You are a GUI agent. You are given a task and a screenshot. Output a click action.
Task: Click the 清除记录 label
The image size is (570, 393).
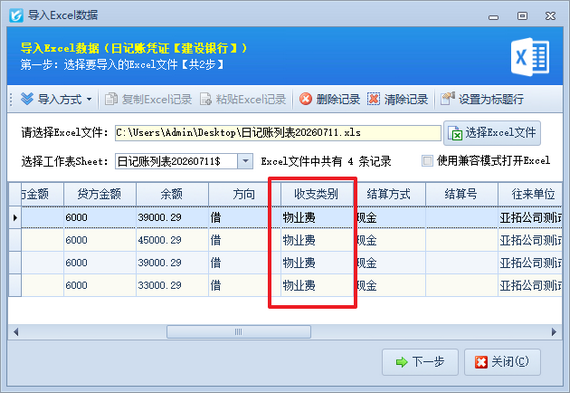[x=406, y=99]
